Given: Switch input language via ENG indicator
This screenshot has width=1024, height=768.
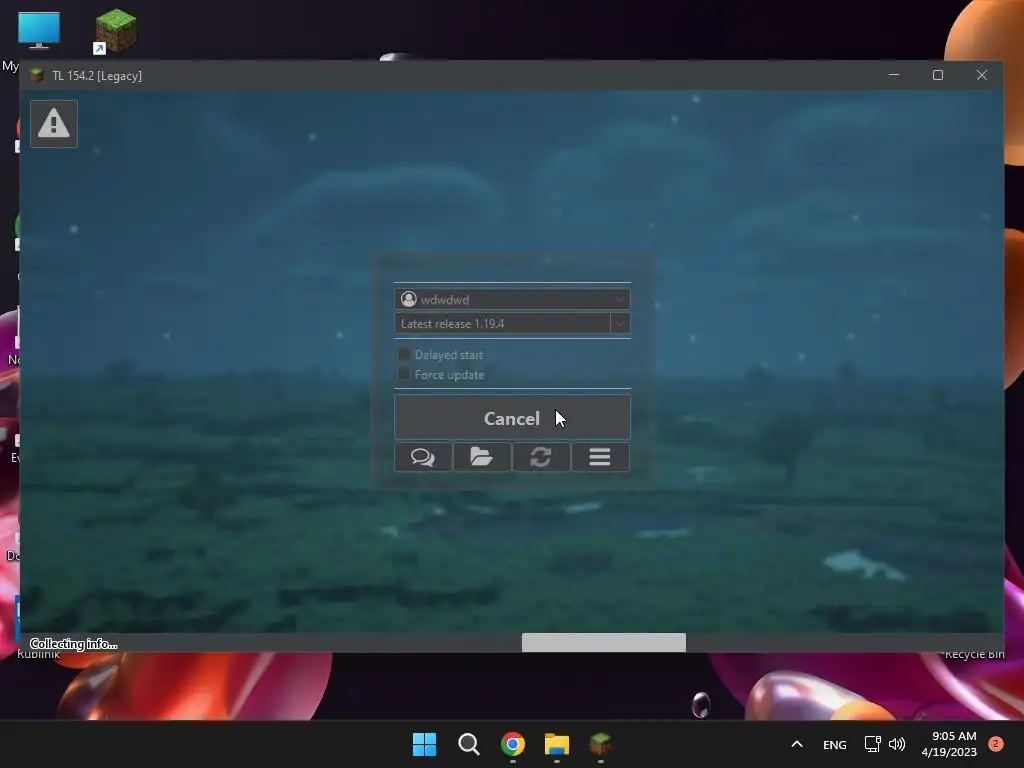Looking at the screenshot, I should (x=835, y=744).
